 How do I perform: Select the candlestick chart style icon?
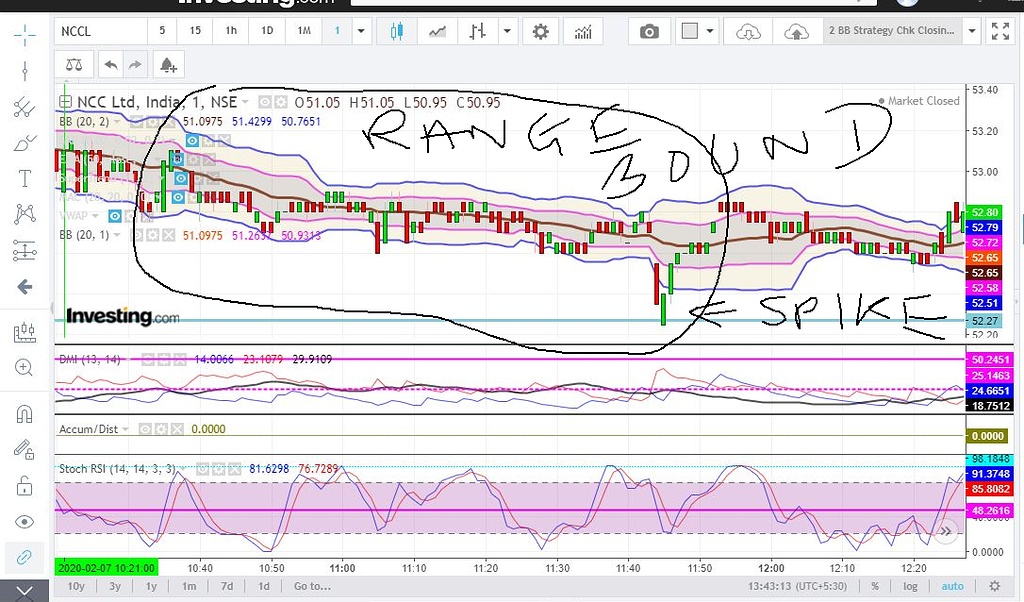pos(397,31)
